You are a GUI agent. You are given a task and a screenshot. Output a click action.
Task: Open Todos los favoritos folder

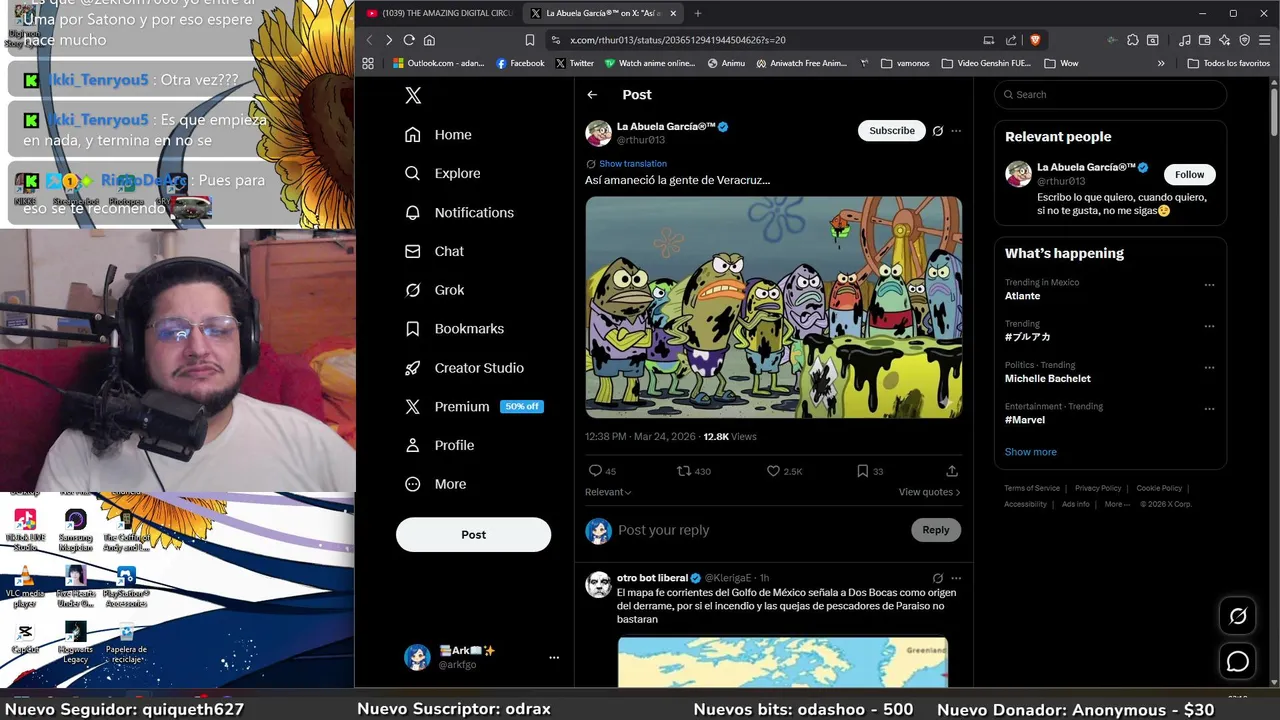point(1228,63)
